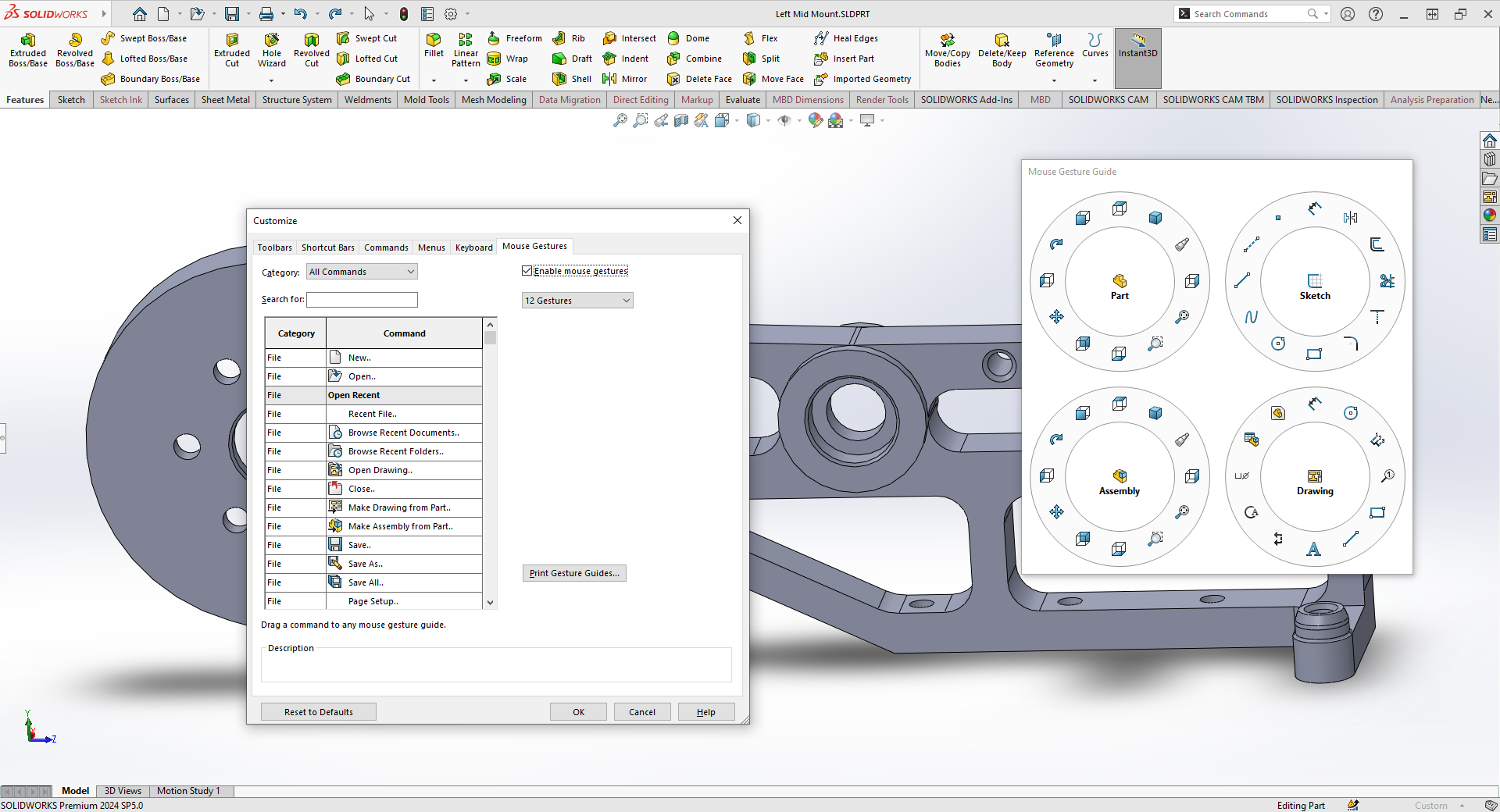Open Help from the Customize dialog

click(706, 712)
